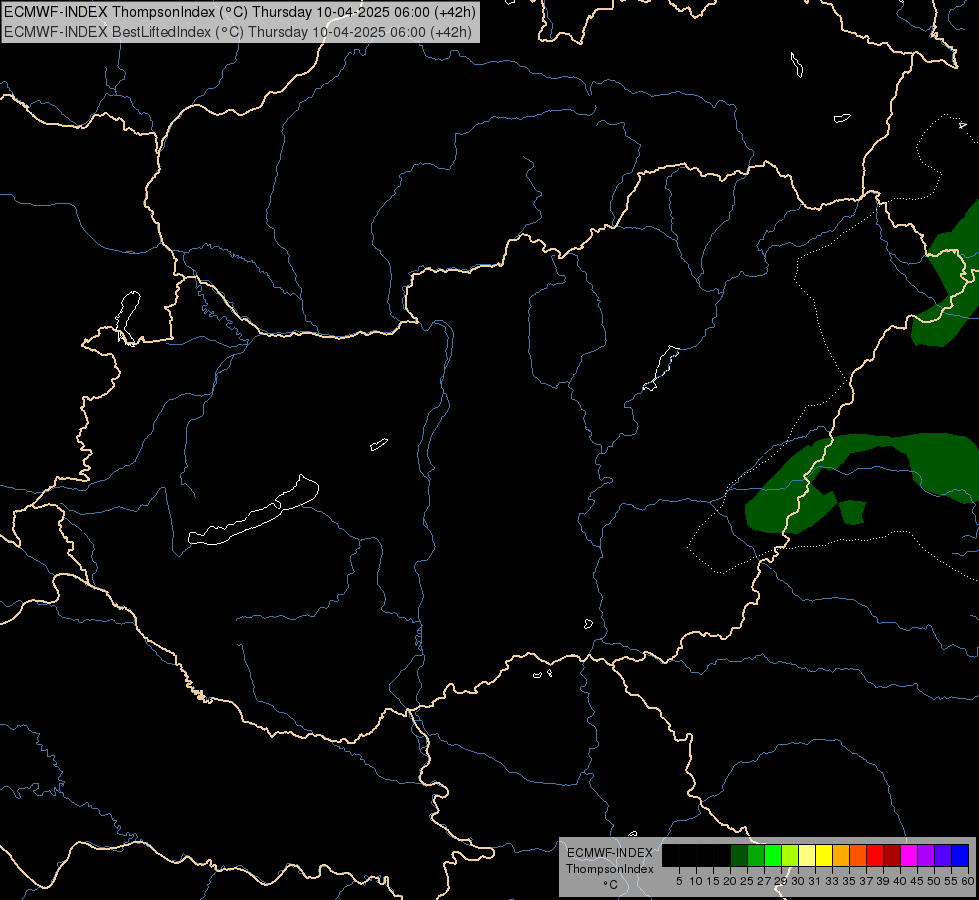Click the legend label ThompsonIndex
The height and width of the screenshot is (900, 979).
point(609,869)
